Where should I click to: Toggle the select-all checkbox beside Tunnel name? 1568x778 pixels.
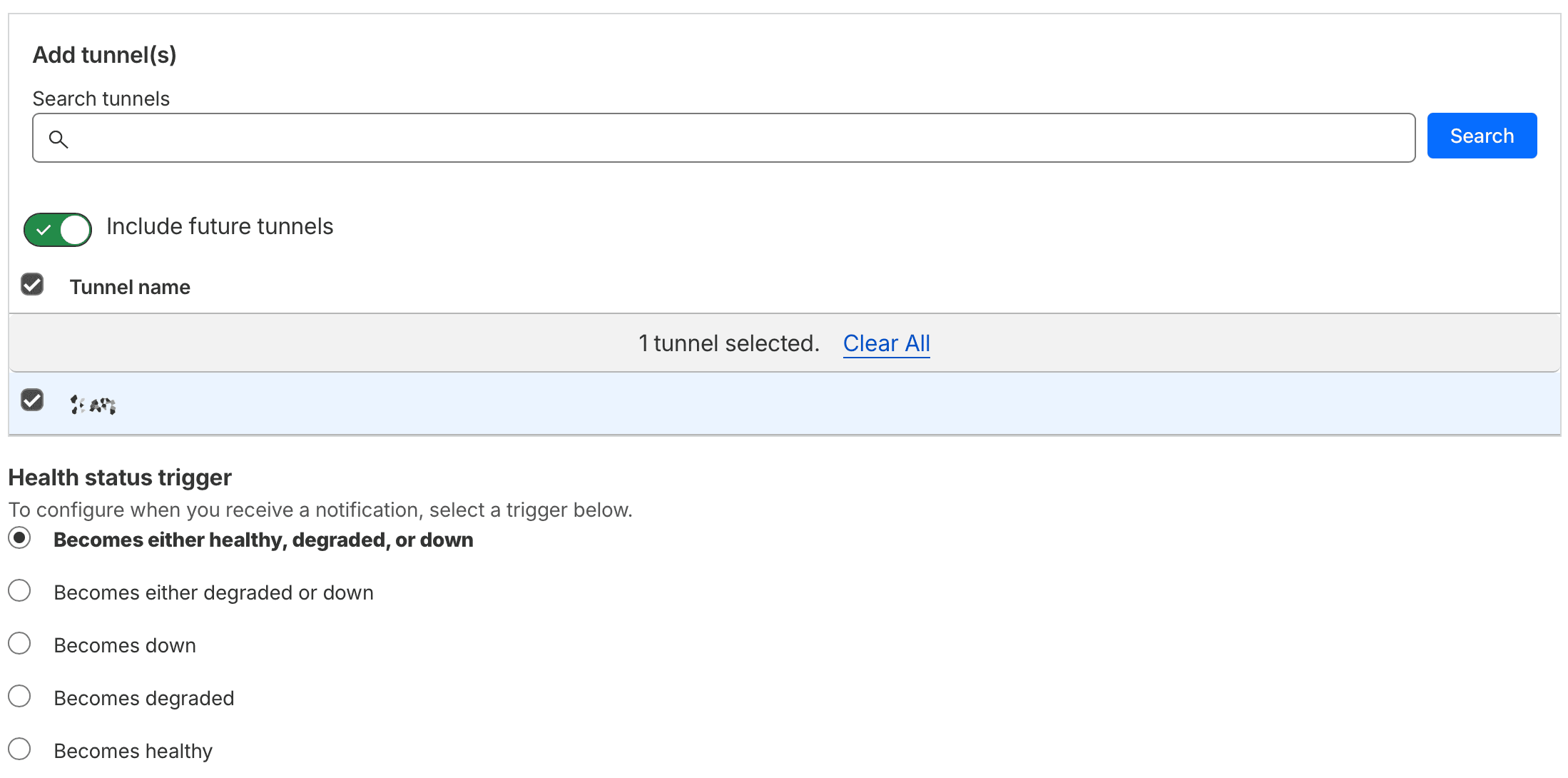pos(32,285)
